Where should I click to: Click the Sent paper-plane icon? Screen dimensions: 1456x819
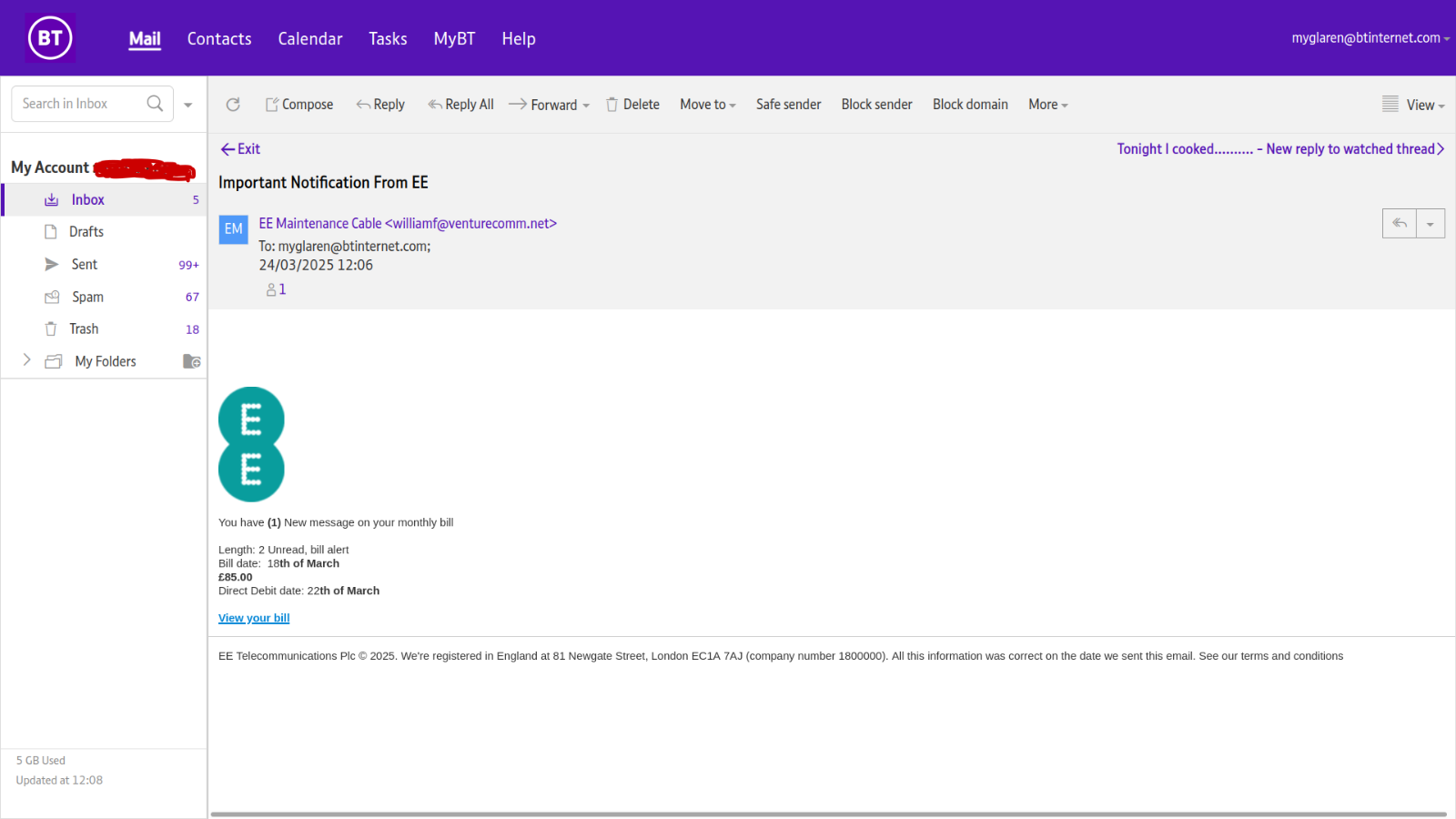point(52,265)
